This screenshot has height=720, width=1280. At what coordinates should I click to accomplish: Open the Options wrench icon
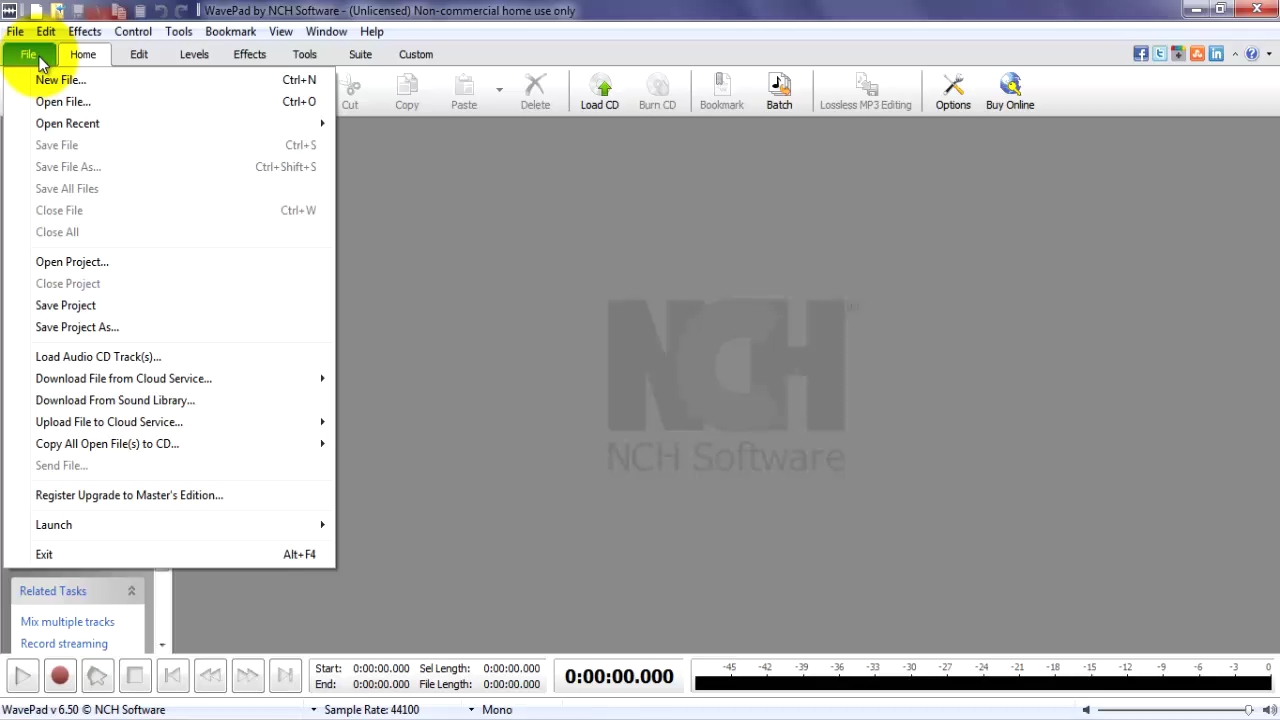(953, 91)
